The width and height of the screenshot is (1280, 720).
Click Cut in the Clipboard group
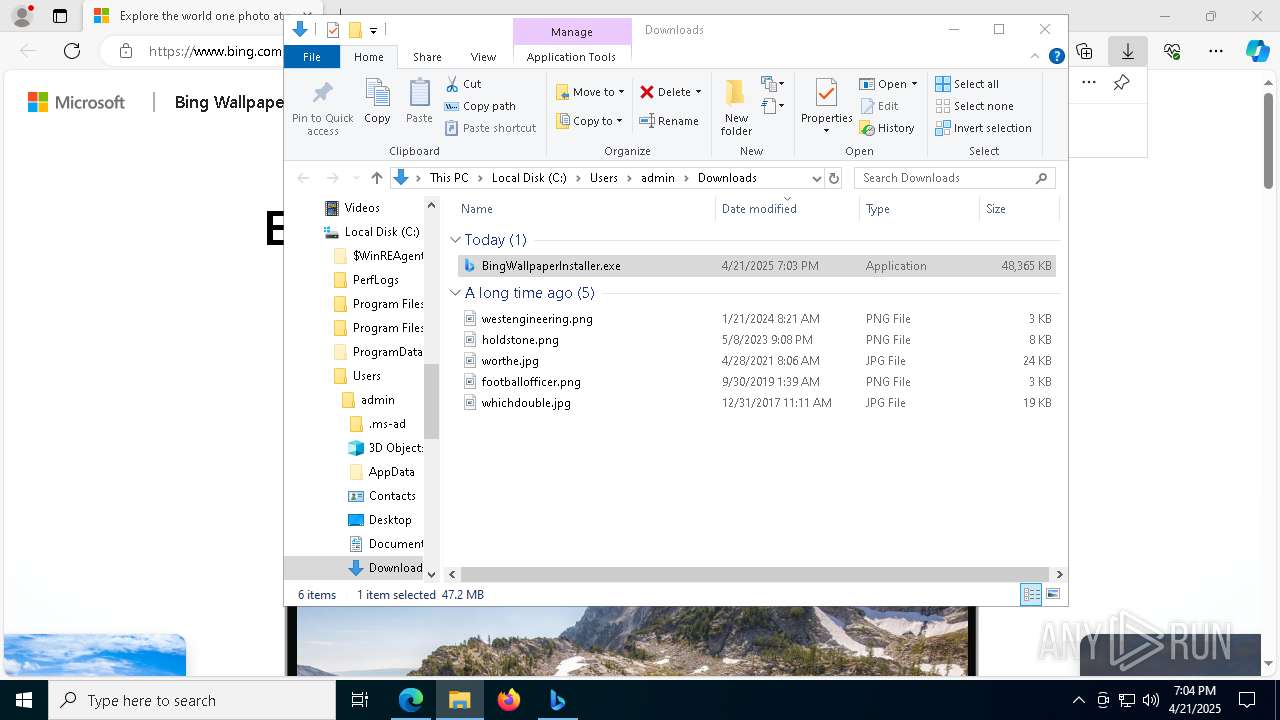[x=463, y=84]
